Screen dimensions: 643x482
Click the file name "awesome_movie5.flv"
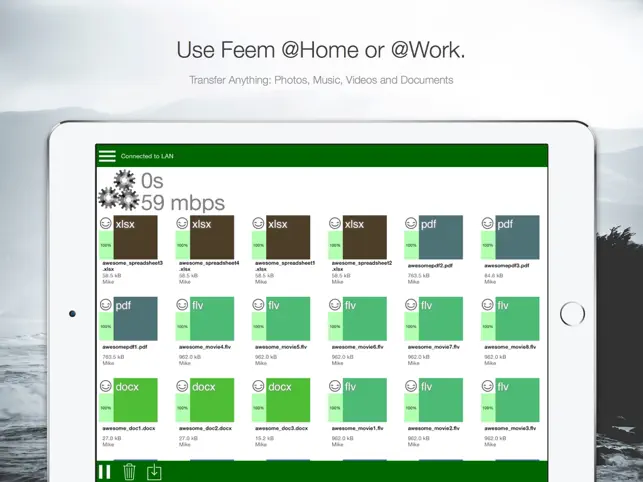click(281, 347)
